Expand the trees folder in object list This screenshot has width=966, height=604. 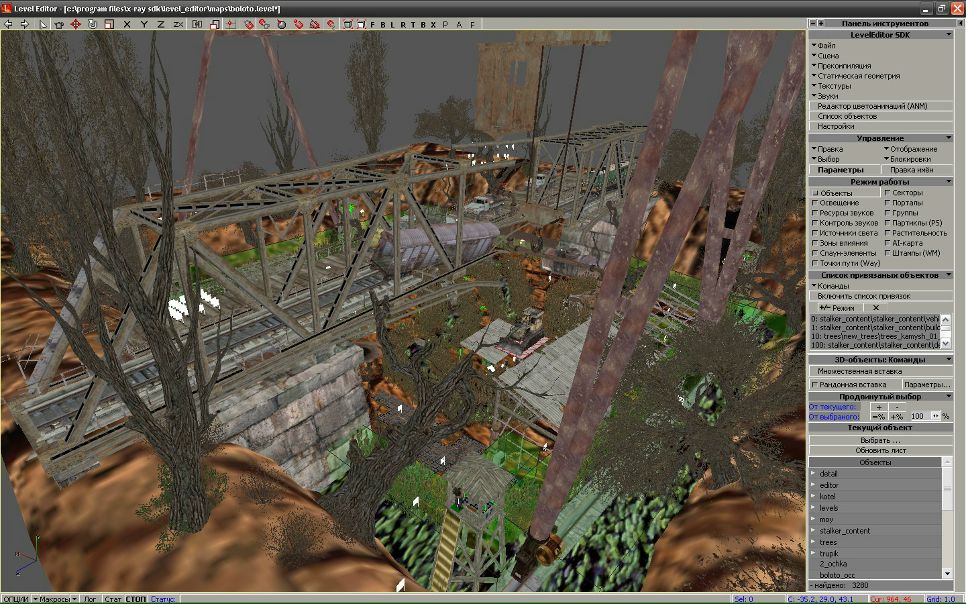pyautogui.click(x=813, y=542)
